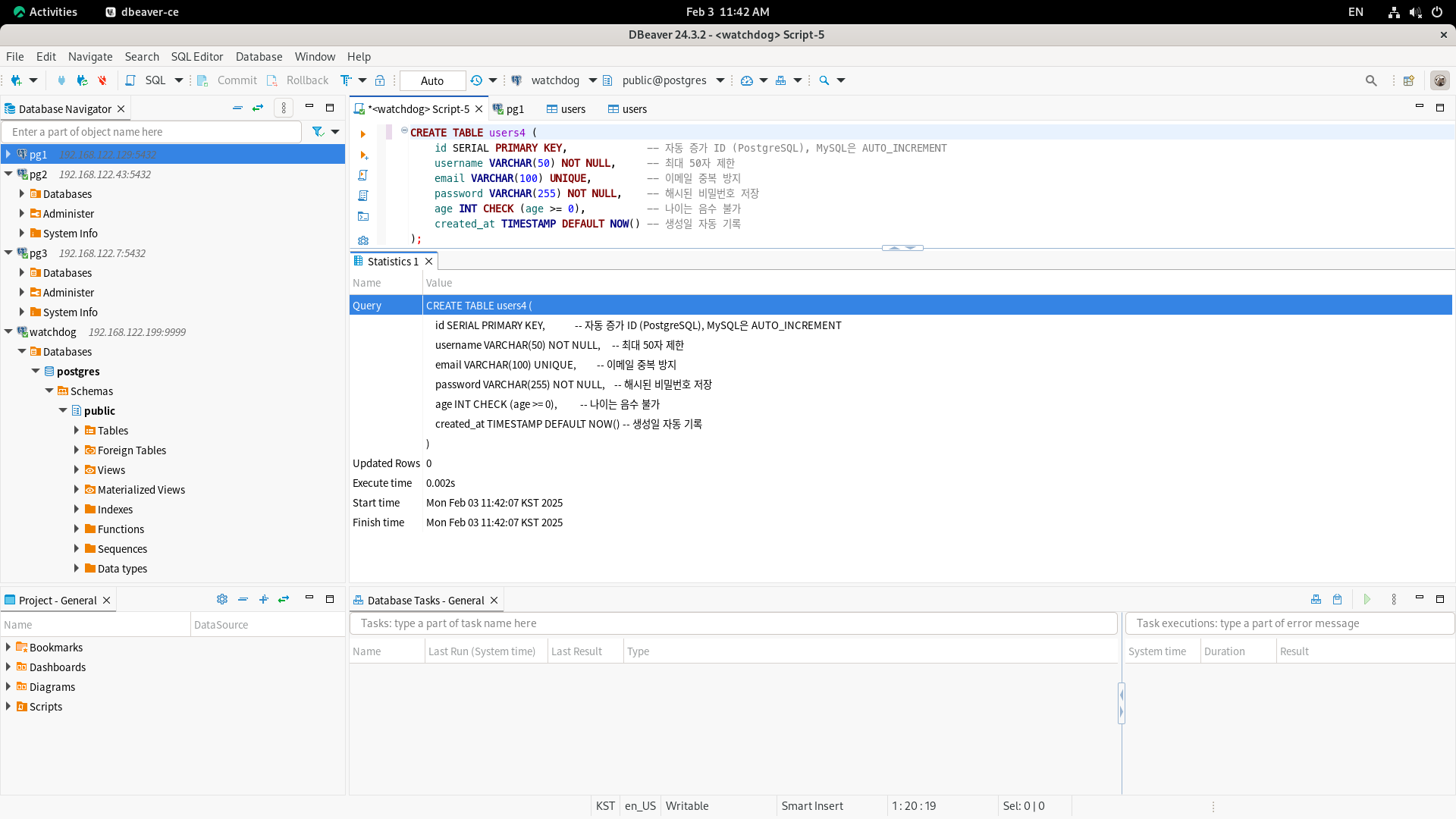Click Collapse all icon in Database Navigator
This screenshot has height=819, width=1456.
point(237,108)
